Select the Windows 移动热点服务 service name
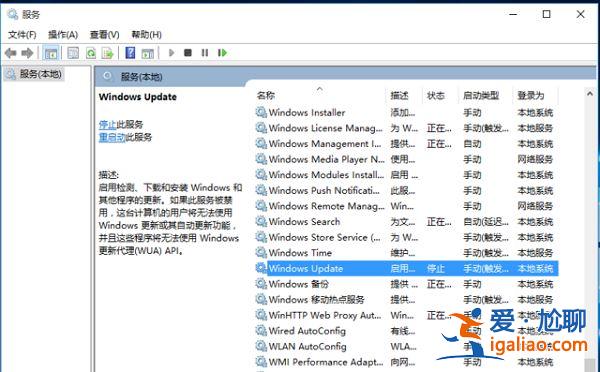Screen dimensions: 600x372 click(316, 300)
